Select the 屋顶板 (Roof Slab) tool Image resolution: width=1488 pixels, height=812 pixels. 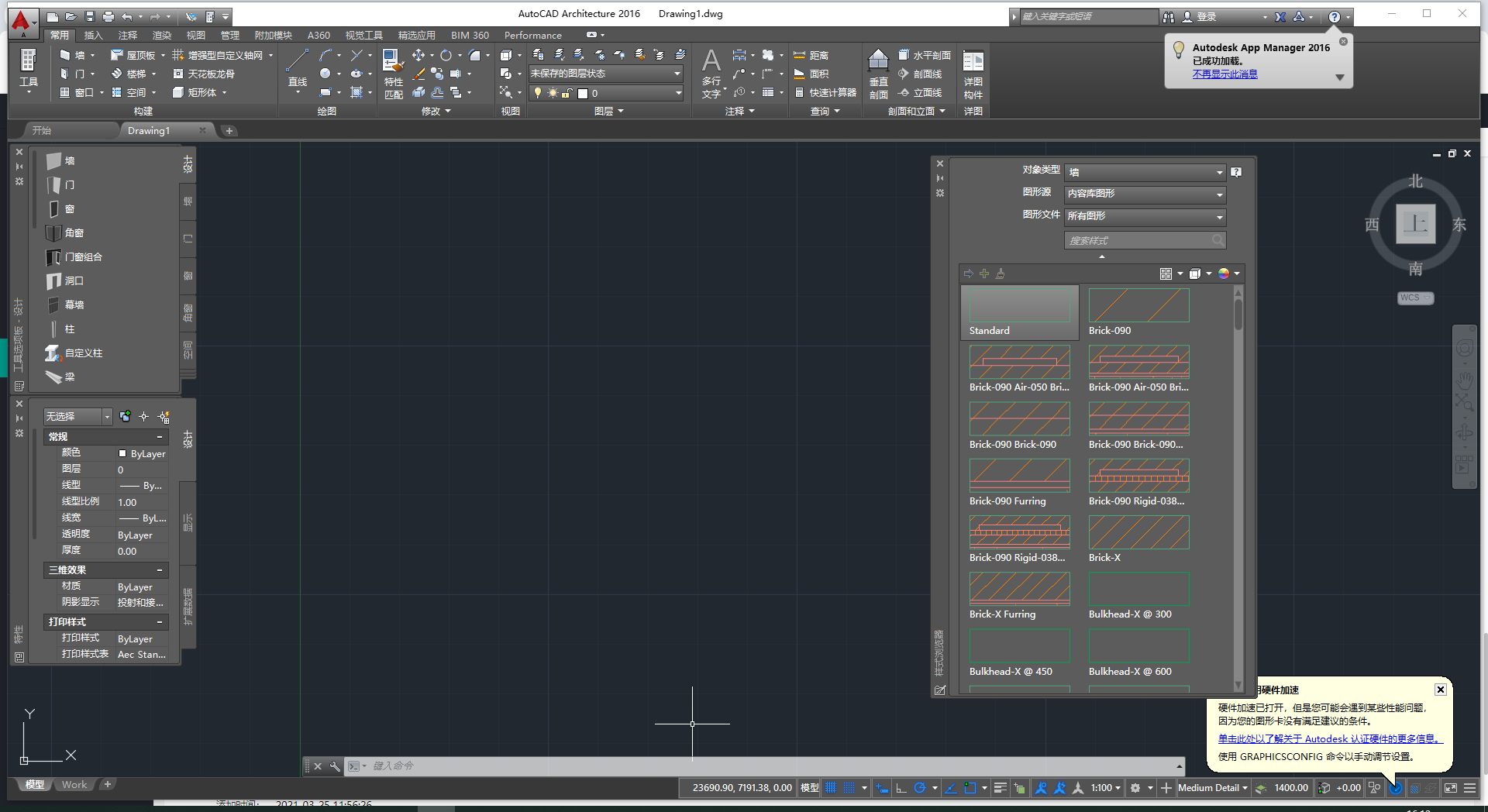[133, 55]
